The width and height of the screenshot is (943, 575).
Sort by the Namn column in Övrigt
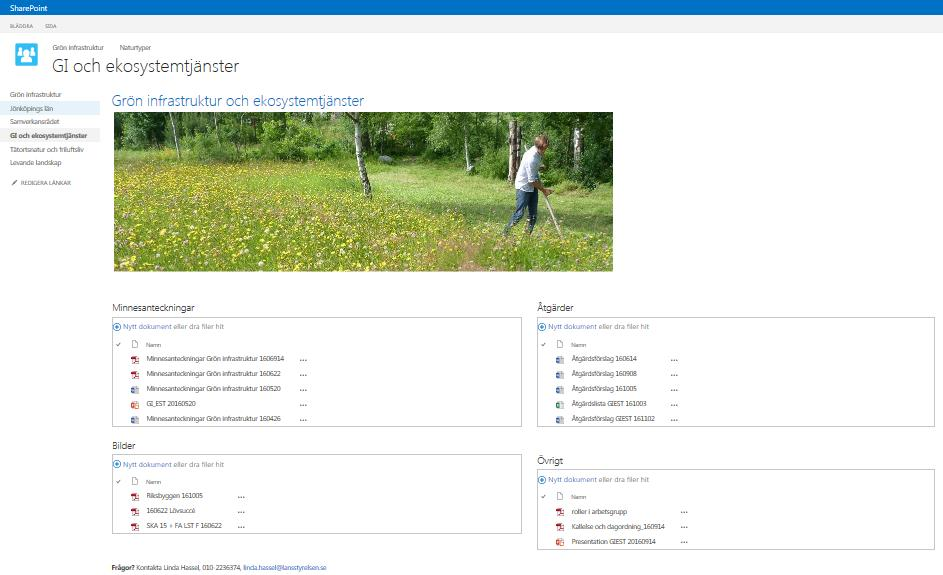click(x=578, y=497)
